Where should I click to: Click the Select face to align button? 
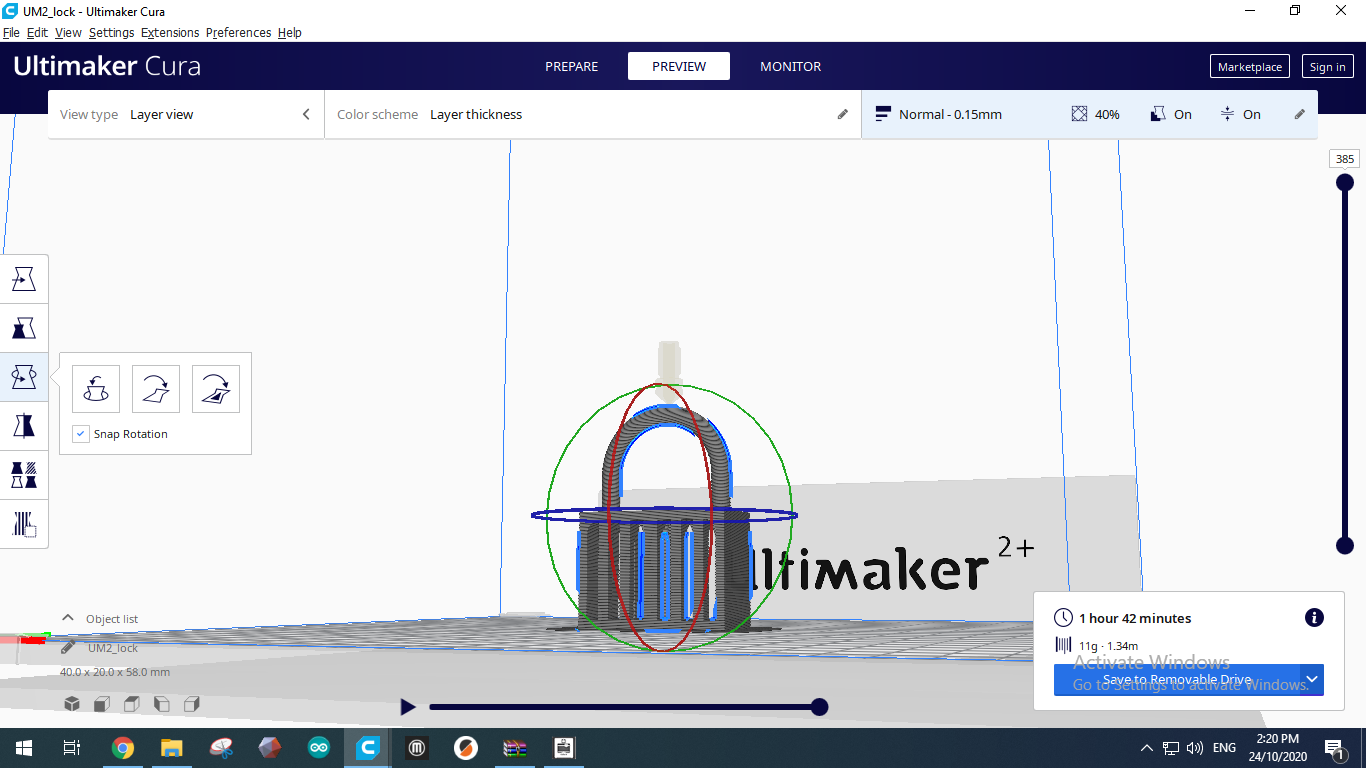click(x=216, y=389)
